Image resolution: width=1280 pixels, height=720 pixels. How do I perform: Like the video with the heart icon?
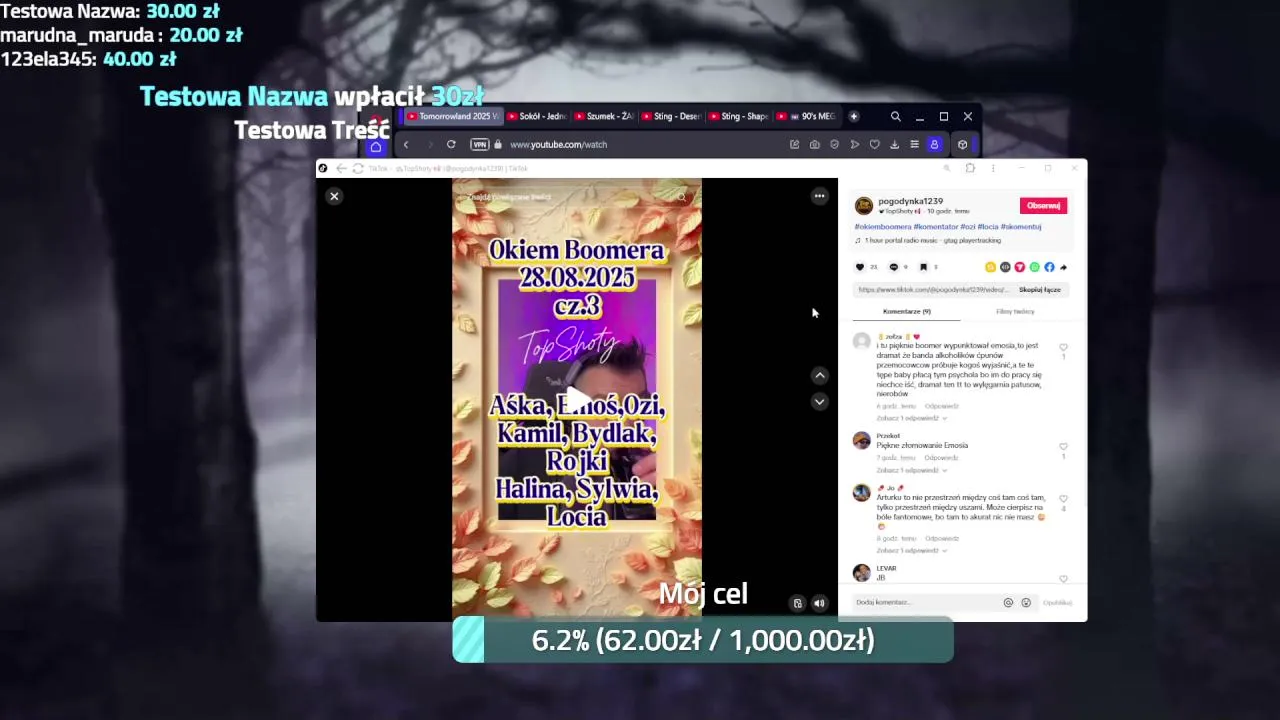tap(860, 267)
